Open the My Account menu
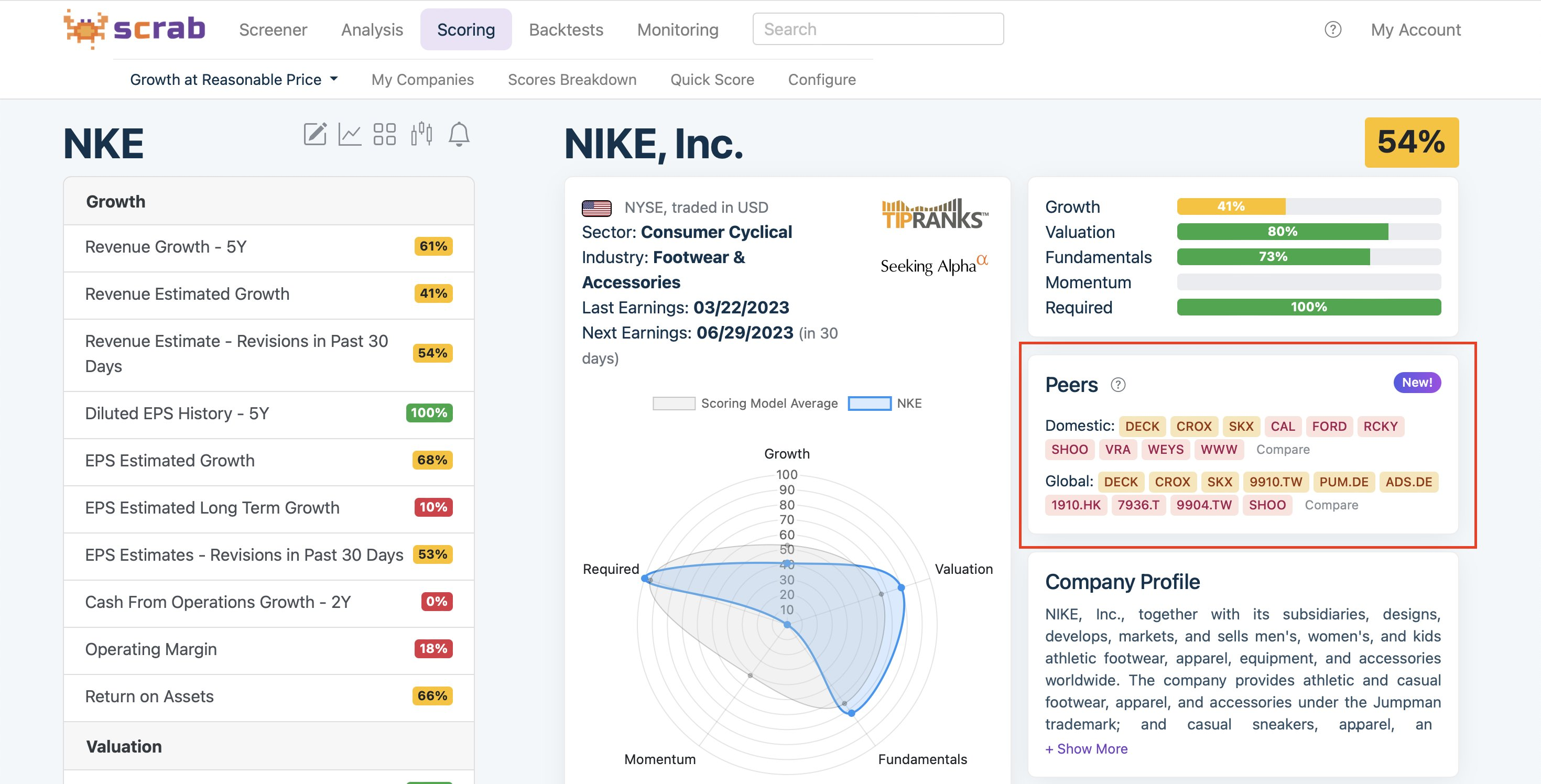This screenshot has width=1541, height=784. [x=1415, y=29]
